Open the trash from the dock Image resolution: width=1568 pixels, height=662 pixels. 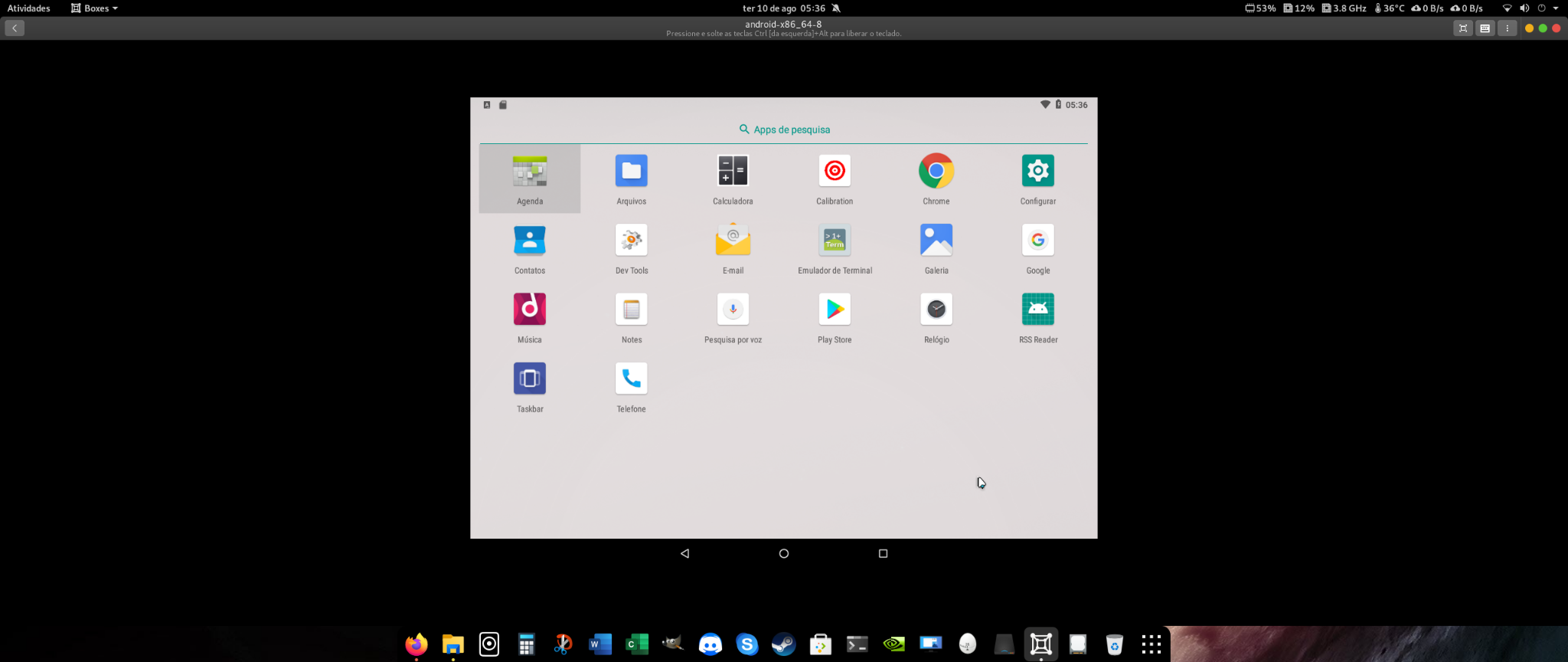(1115, 644)
